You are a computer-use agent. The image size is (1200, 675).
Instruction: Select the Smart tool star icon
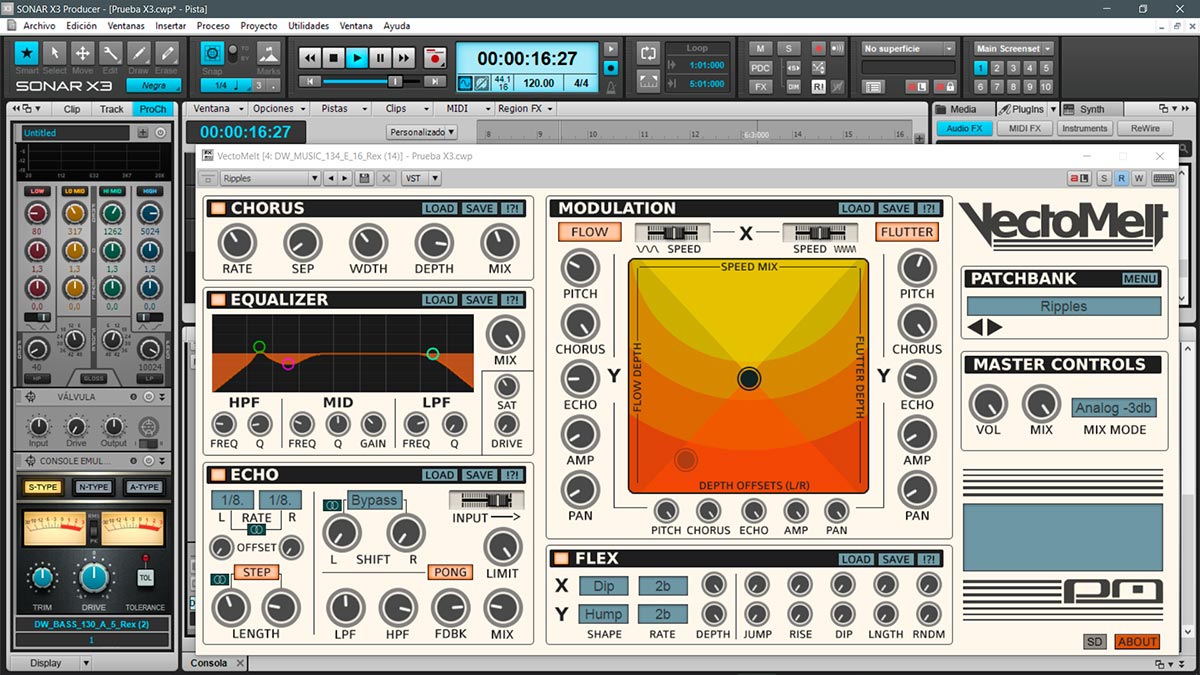pos(27,53)
